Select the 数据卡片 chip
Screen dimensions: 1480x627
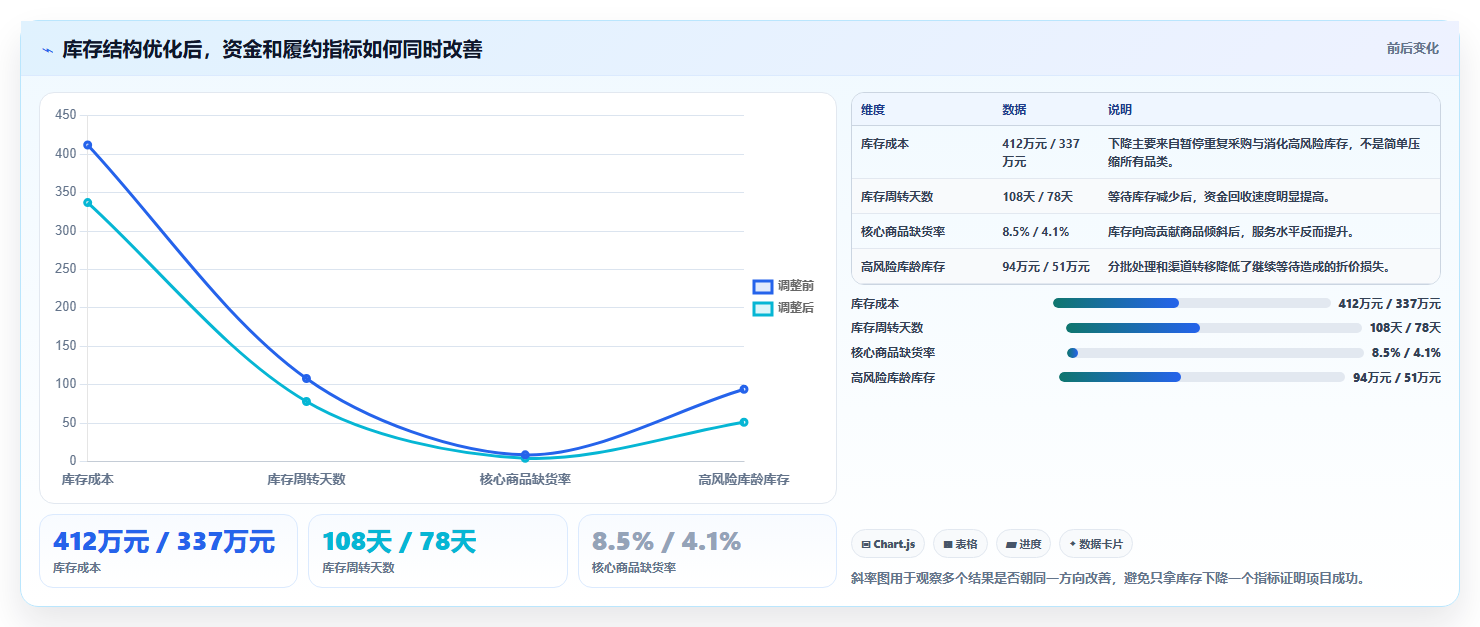click(x=1095, y=544)
